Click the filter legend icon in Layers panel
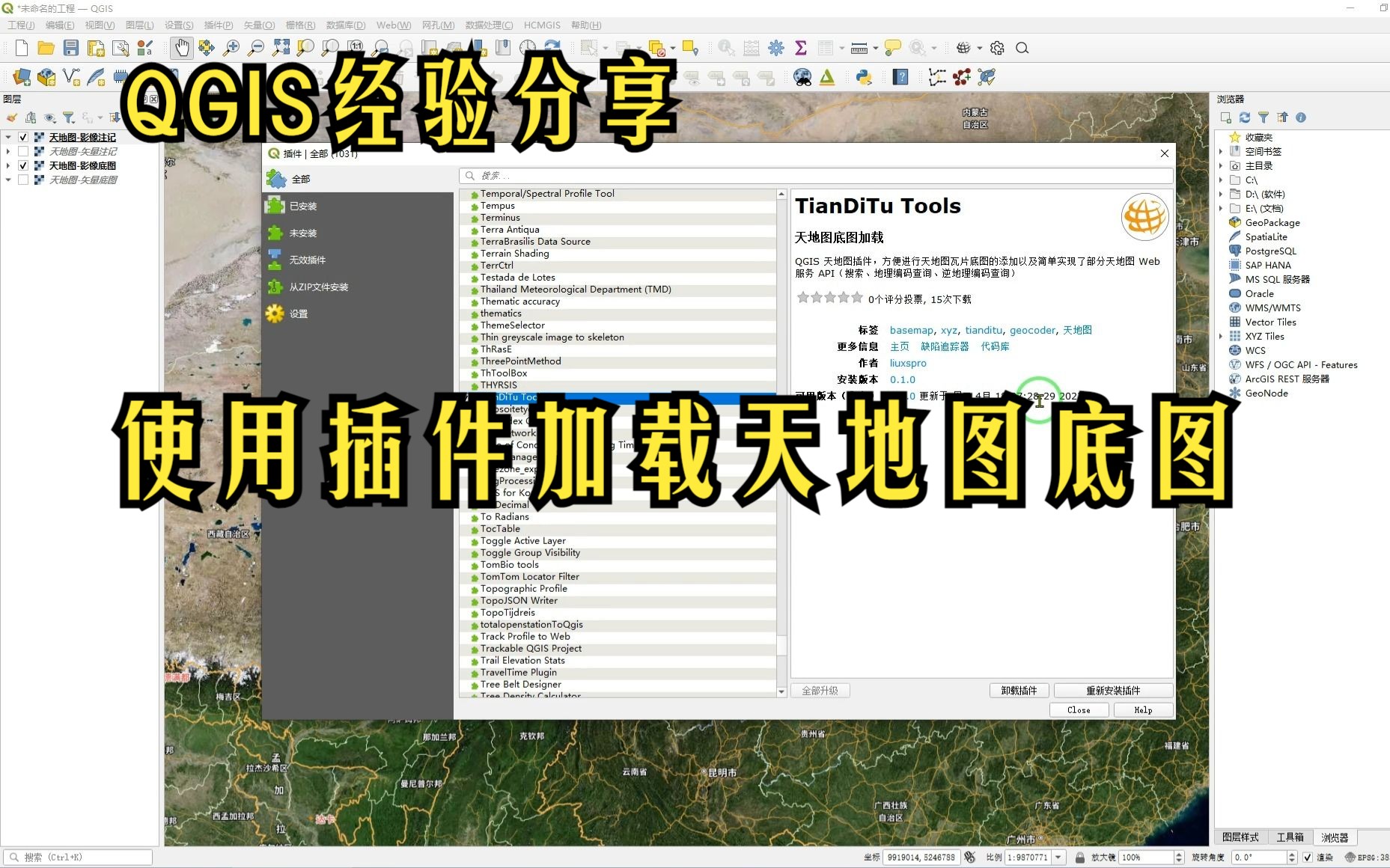Viewport: 1390px width, 868px height. pyautogui.click(x=68, y=117)
